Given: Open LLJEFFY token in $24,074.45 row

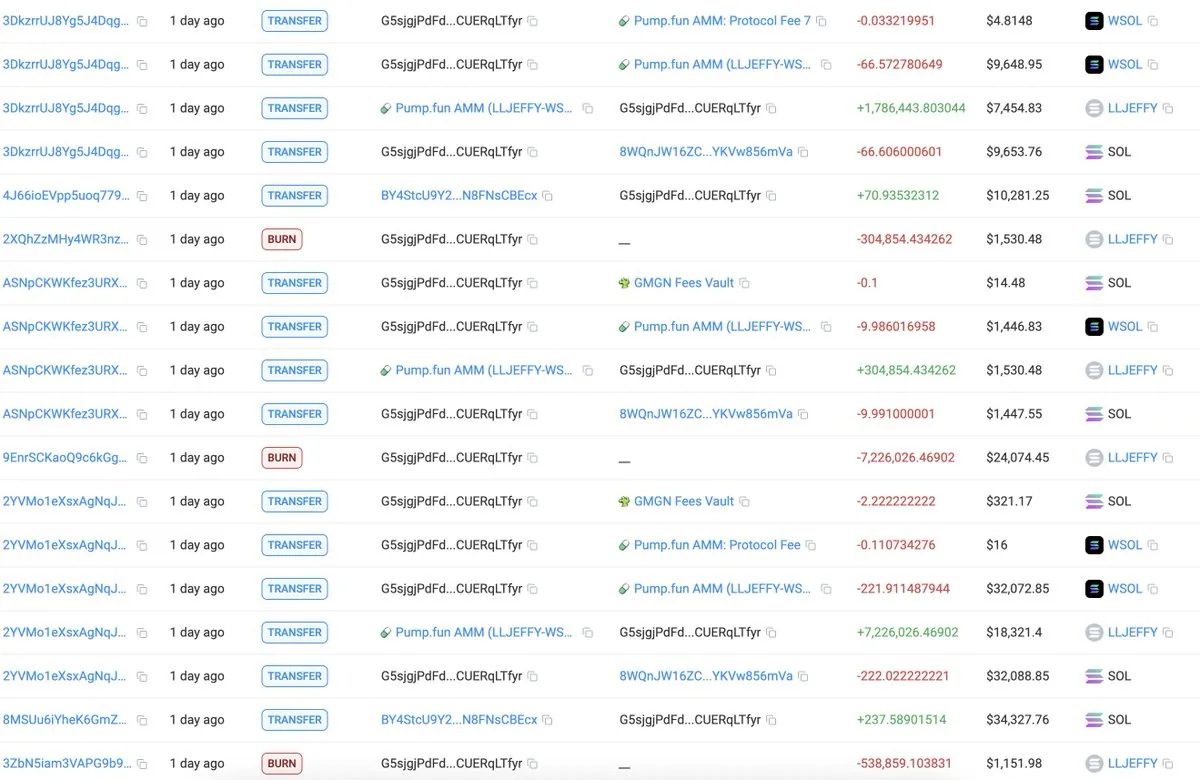Looking at the screenshot, I should pos(1132,458).
